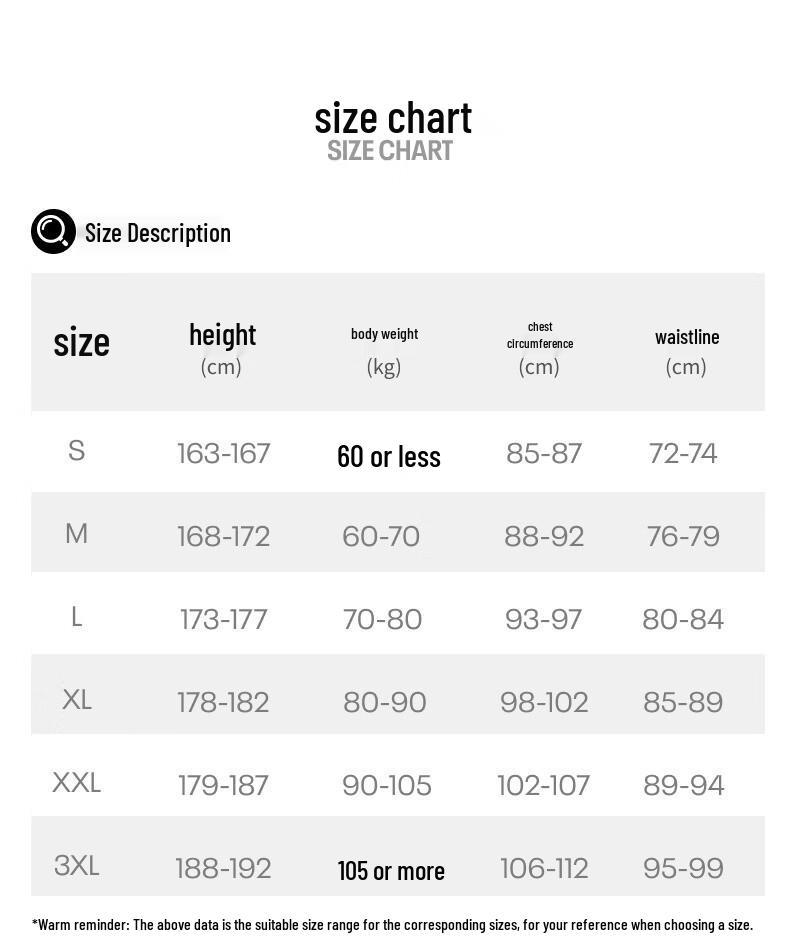Select size M row label

coord(76,534)
